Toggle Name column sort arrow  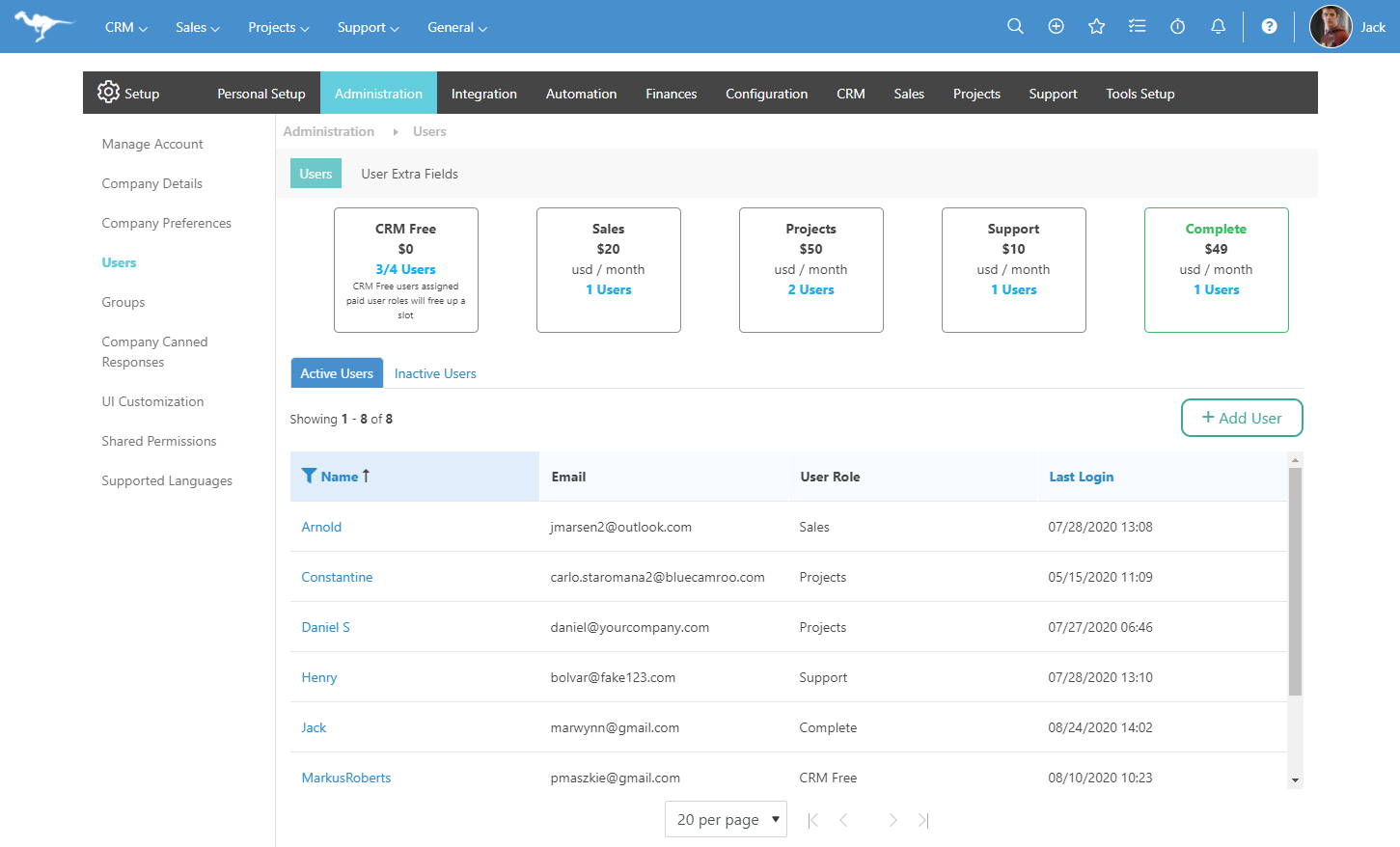[x=367, y=476]
